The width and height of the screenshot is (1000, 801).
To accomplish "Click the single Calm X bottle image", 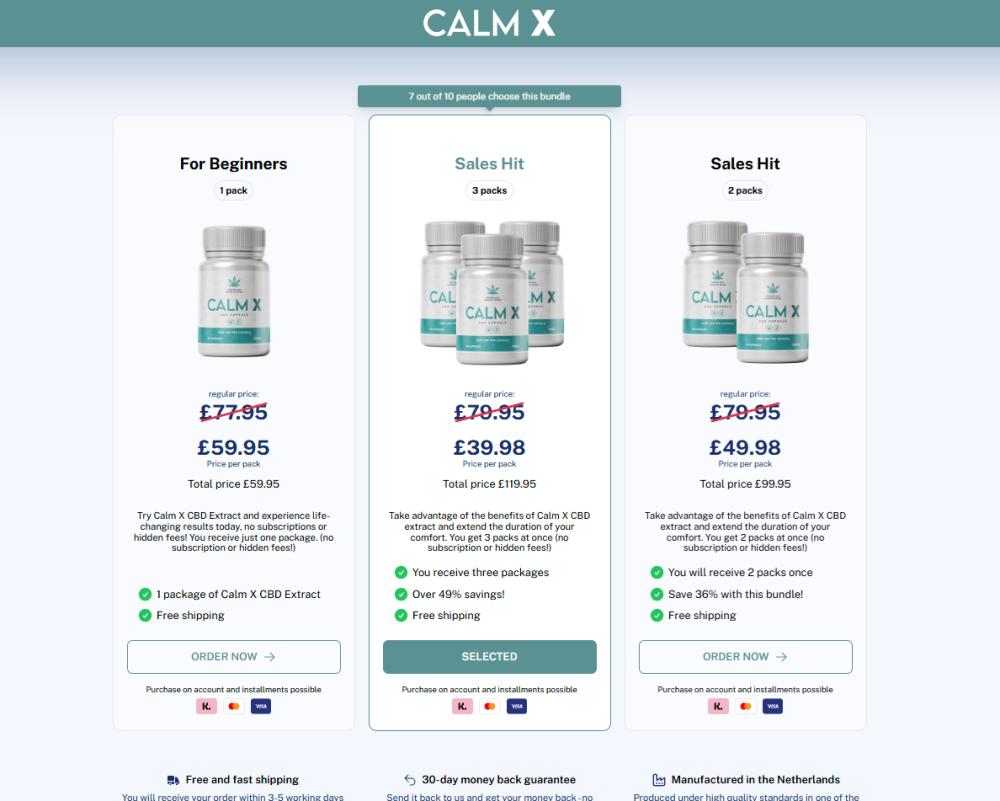I will click(234, 291).
